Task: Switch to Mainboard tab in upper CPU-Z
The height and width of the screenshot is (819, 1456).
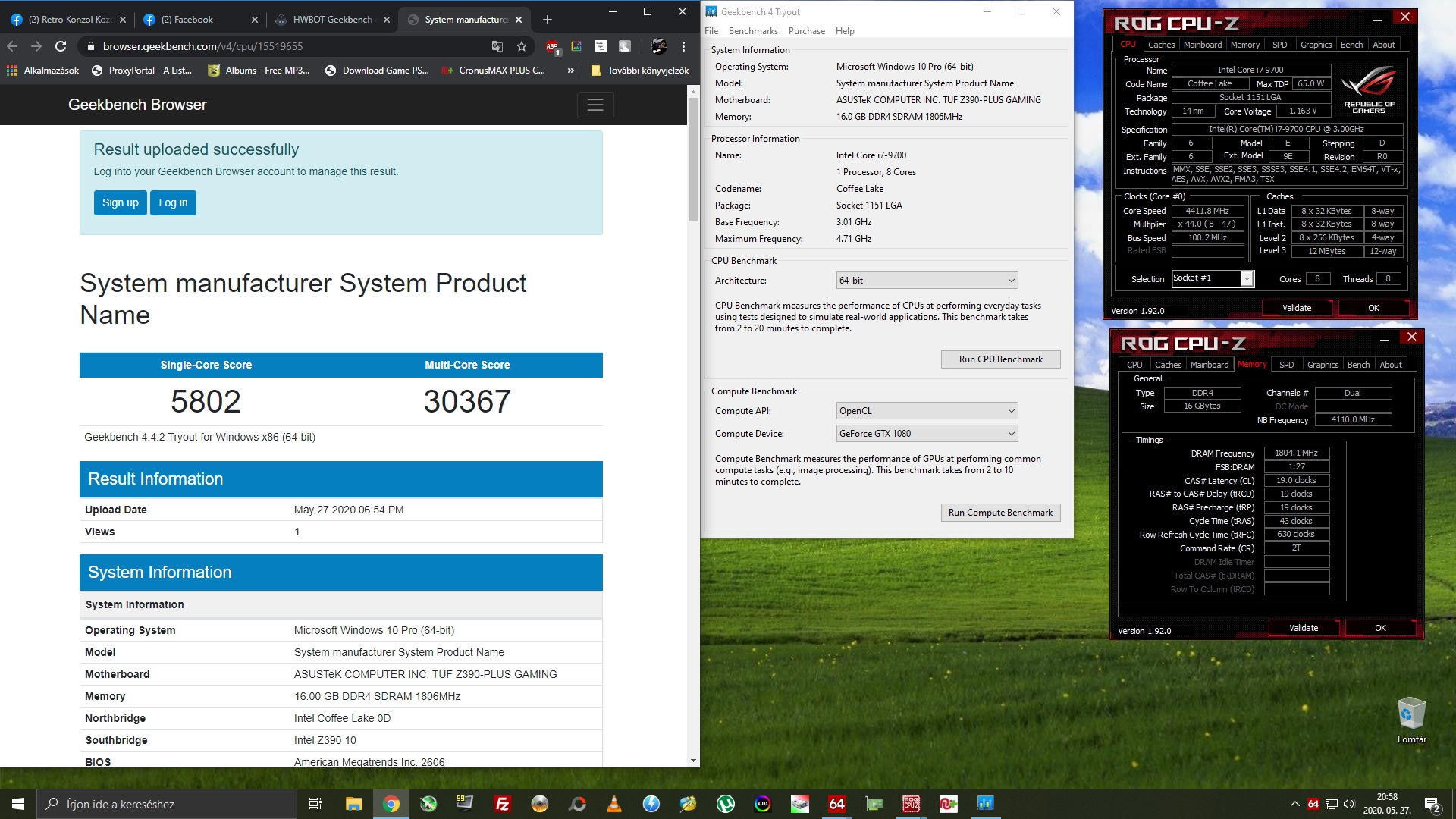Action: tap(1203, 45)
